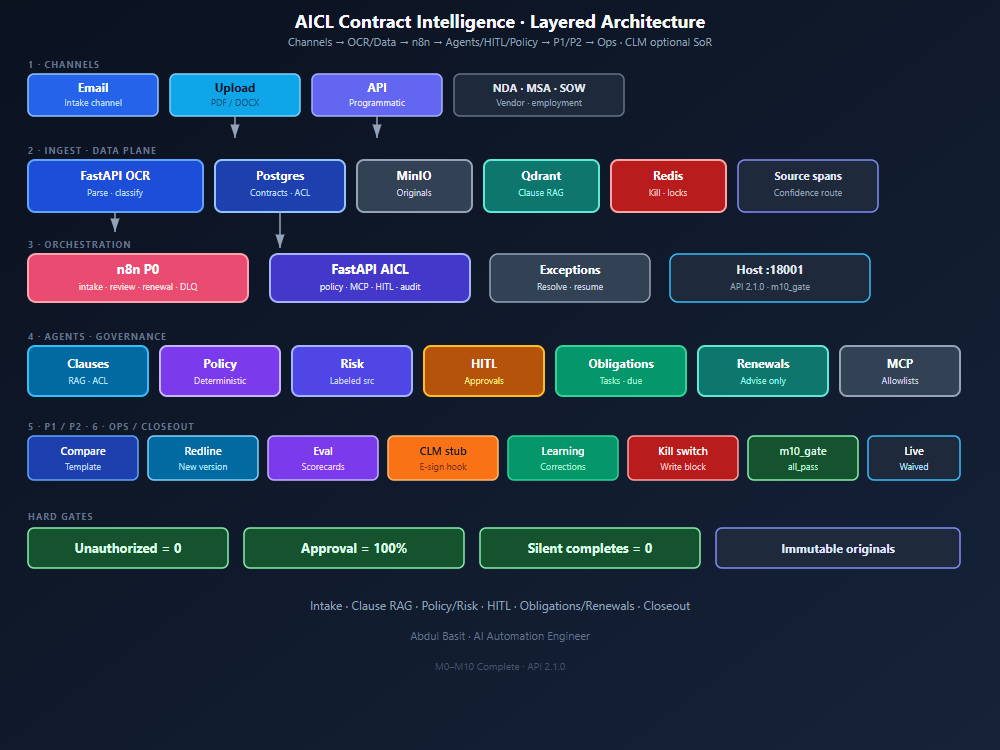Select the red Redis Kill locks box
1000x750 pixels.
(x=668, y=186)
